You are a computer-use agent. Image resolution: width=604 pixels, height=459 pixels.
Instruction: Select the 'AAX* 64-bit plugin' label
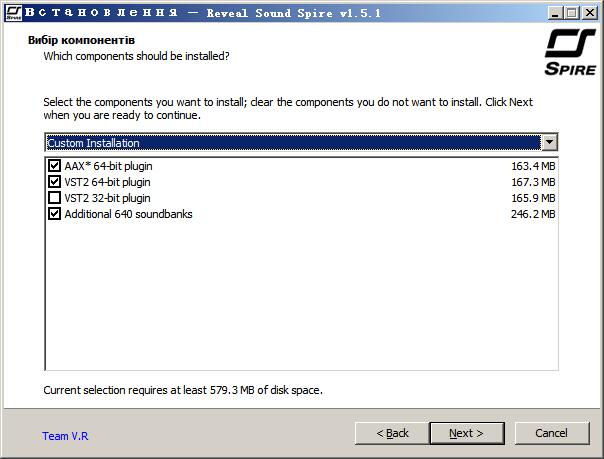(108, 166)
